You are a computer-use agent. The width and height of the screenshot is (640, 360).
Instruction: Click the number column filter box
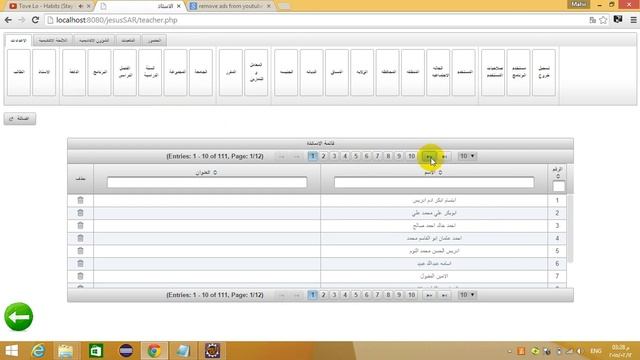(x=559, y=187)
